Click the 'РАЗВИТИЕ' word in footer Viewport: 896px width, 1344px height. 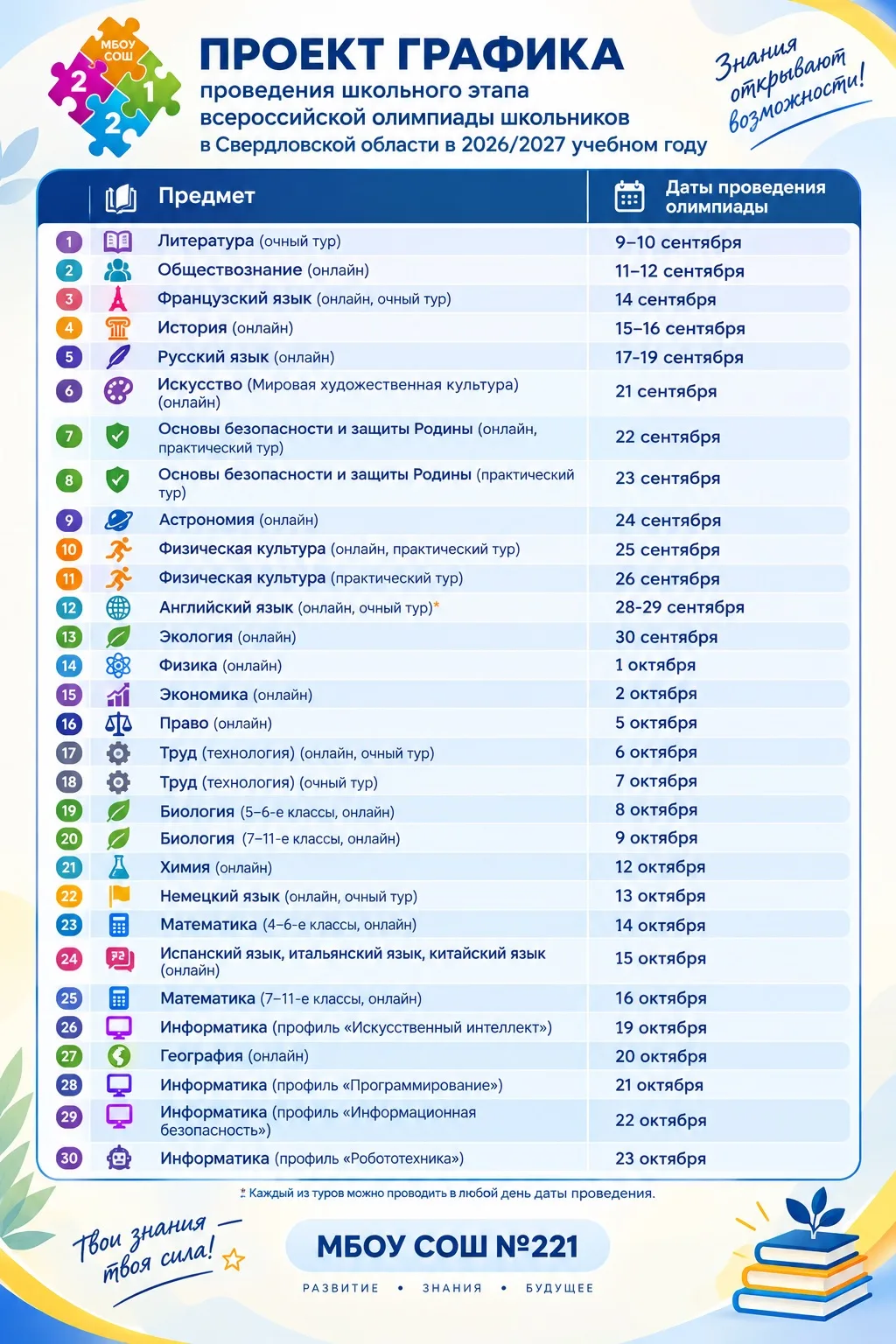point(341,1288)
